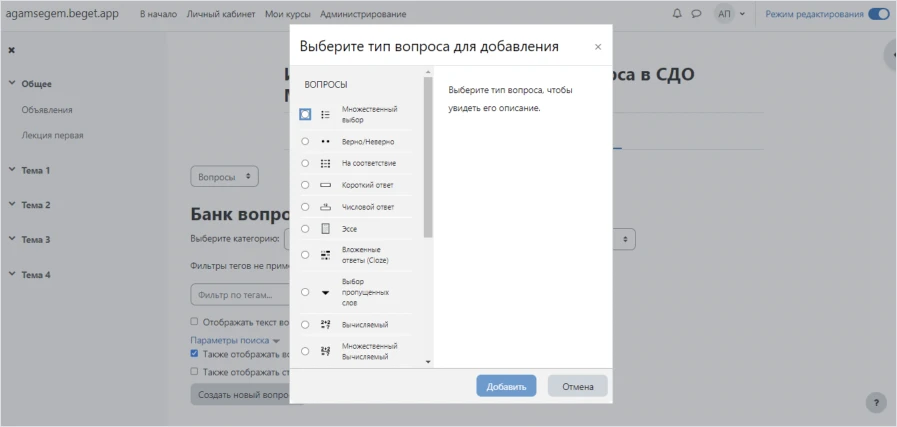Screen dimensions: 897x427
Task: Collapse the Общее section
Action: [11, 84]
